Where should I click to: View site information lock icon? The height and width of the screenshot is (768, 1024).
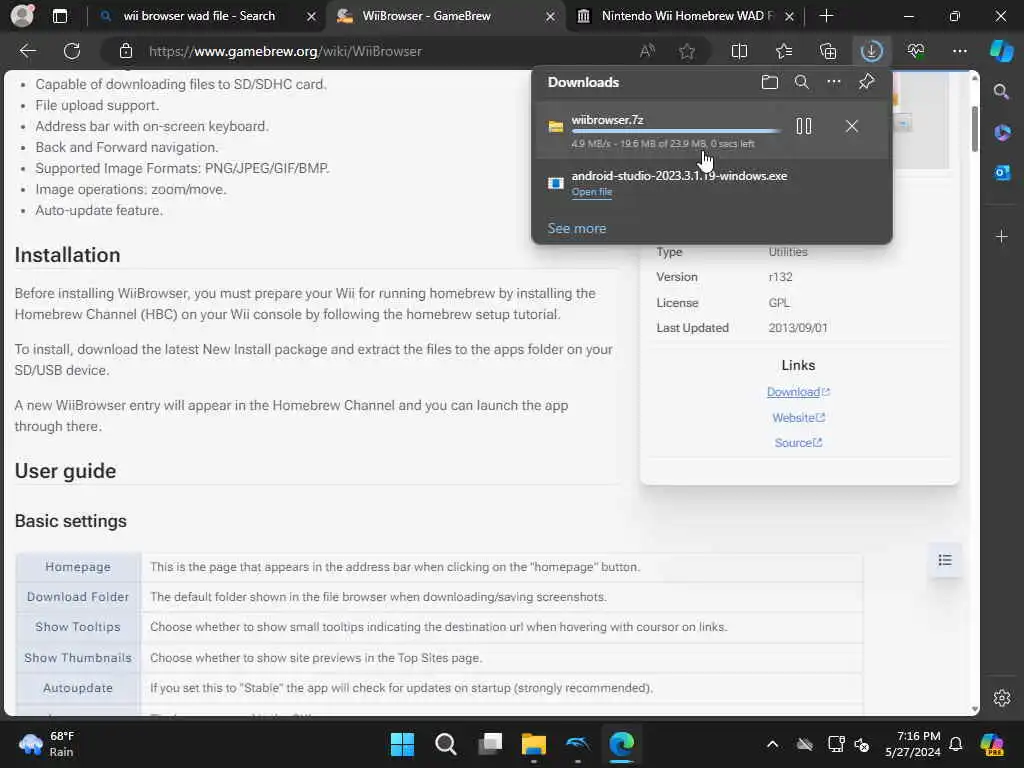[x=126, y=51]
